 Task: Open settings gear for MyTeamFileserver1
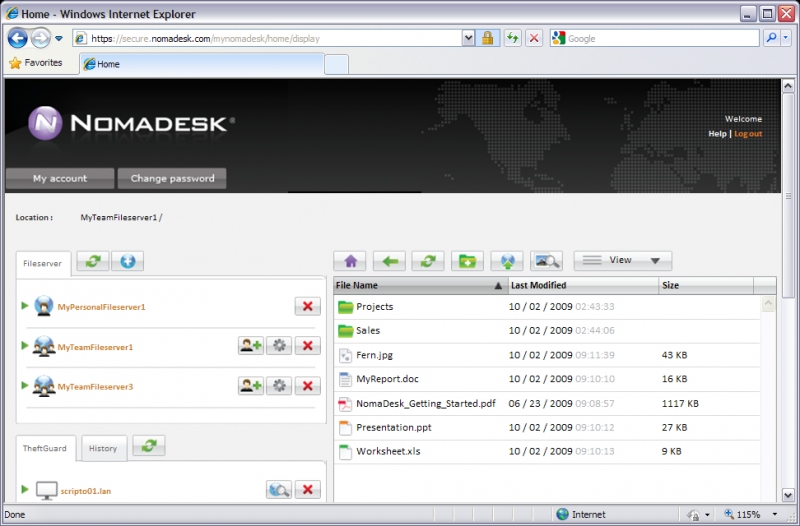point(279,345)
